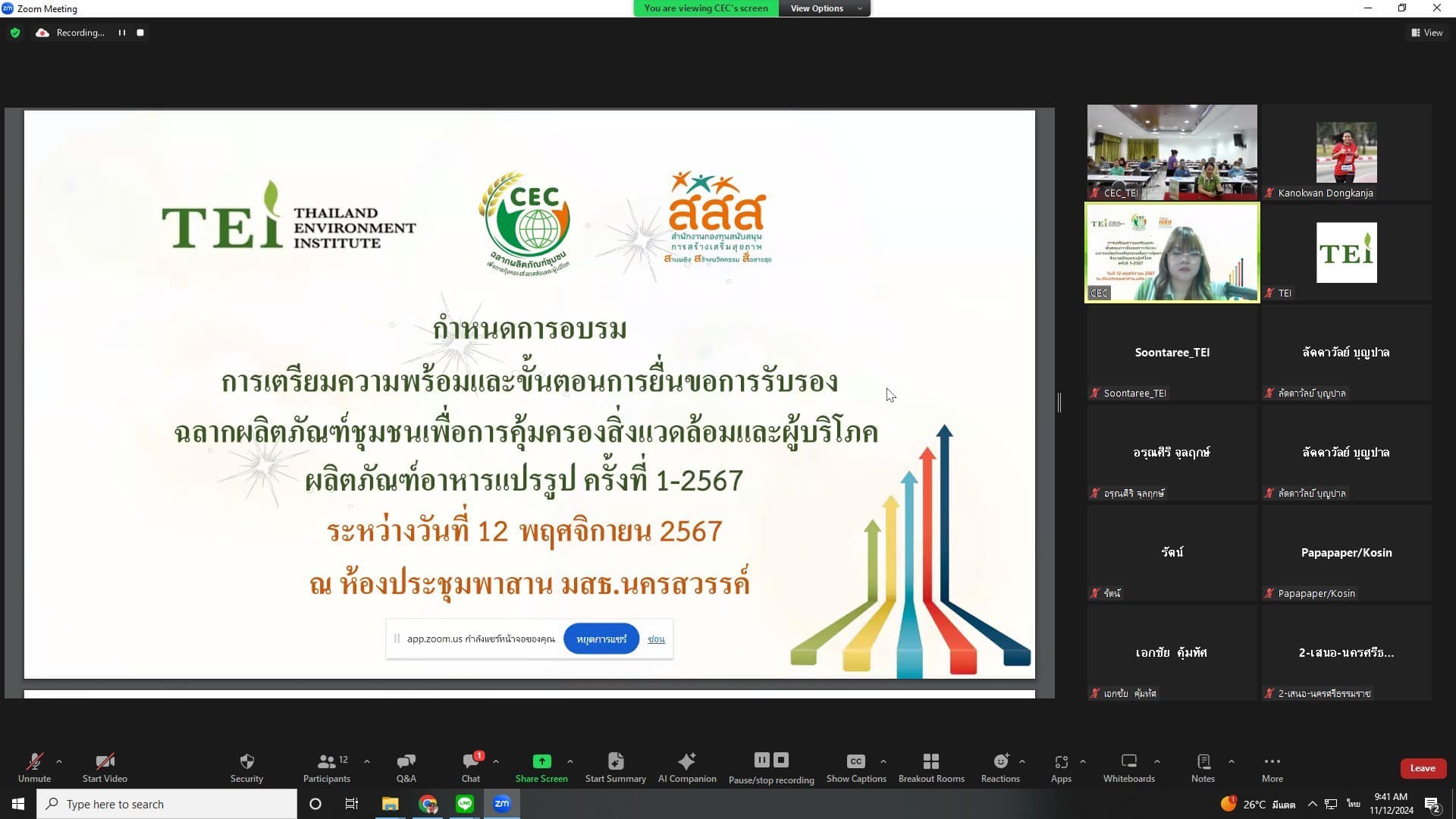Expand the arrow next to Participants
Image resolution: width=1456 pixels, height=819 pixels.
pyautogui.click(x=367, y=761)
